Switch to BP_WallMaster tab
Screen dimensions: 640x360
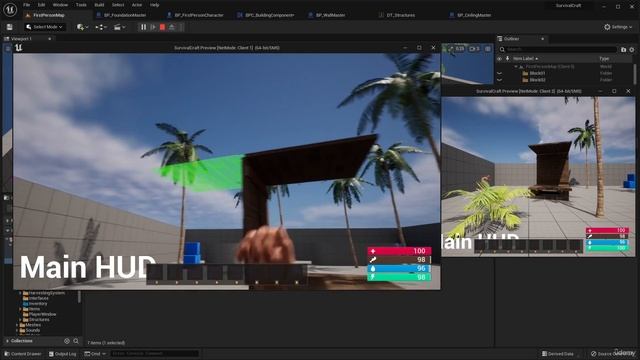coord(330,15)
